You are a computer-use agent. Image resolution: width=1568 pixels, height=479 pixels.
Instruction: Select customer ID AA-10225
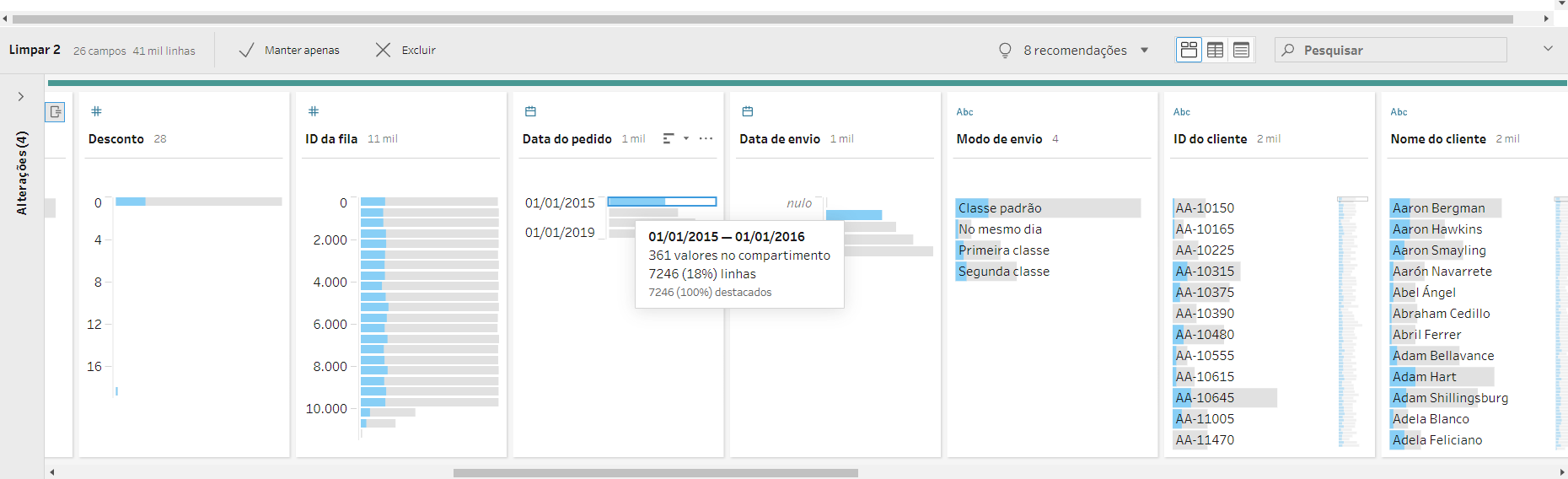[1205, 250]
